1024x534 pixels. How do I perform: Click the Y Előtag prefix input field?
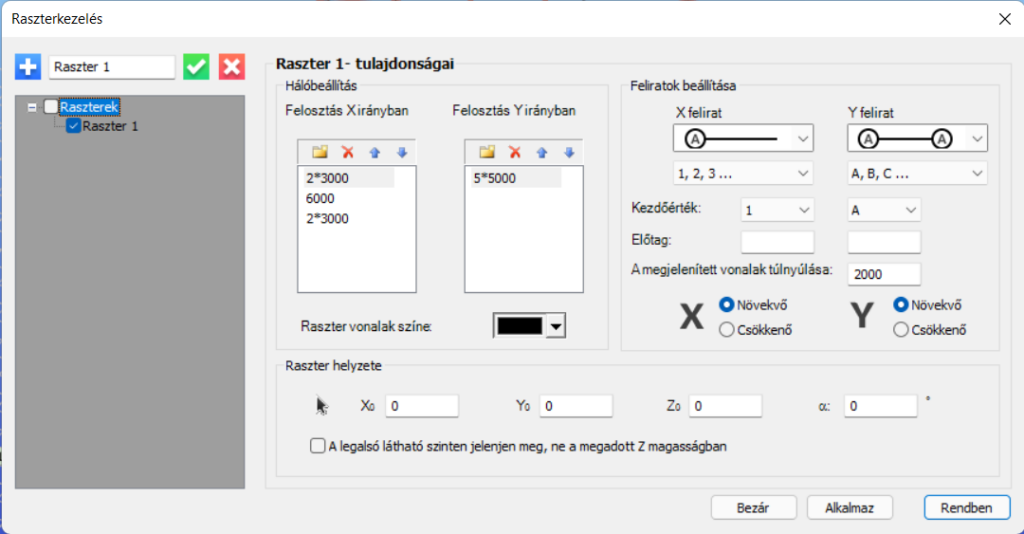pos(884,242)
